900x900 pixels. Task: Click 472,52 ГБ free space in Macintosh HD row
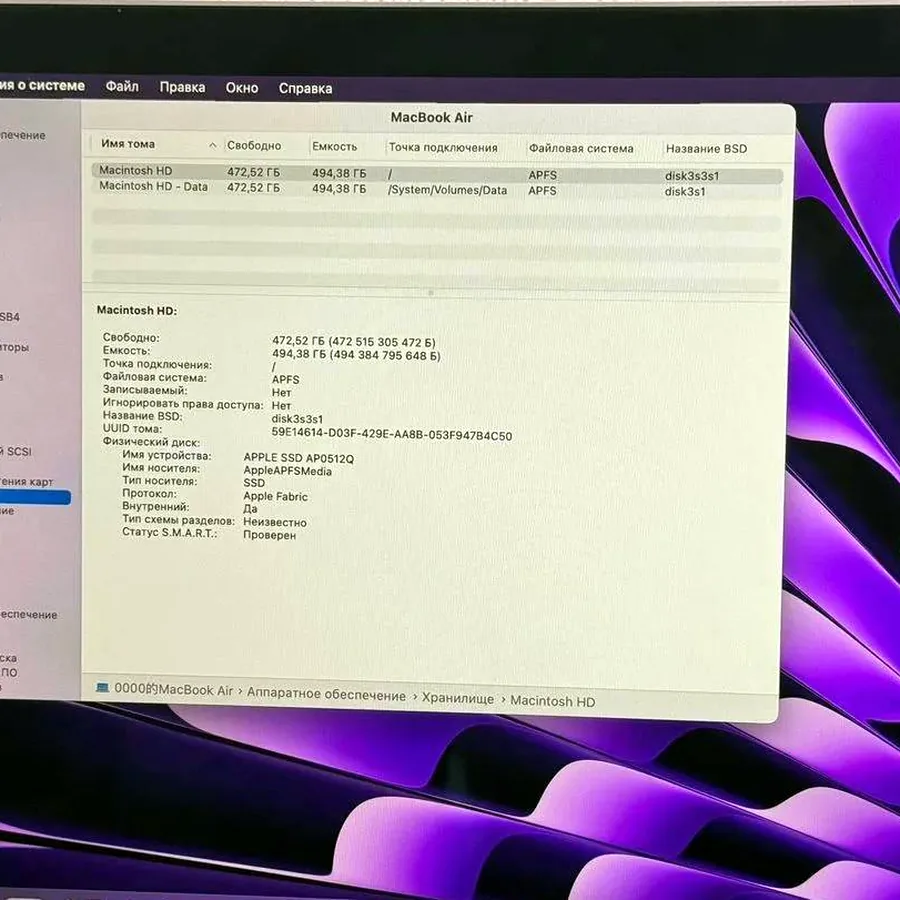tap(253, 172)
